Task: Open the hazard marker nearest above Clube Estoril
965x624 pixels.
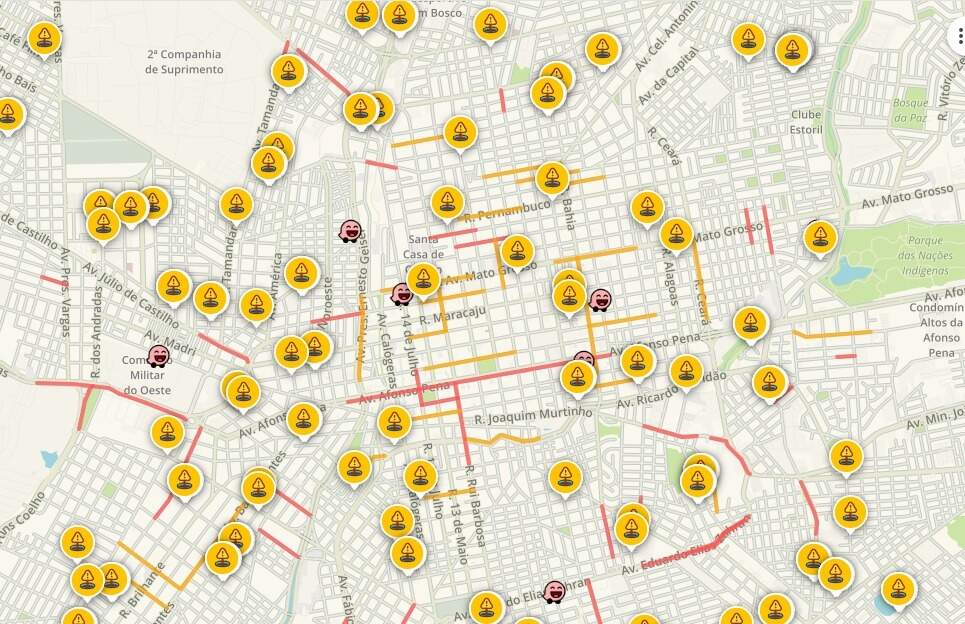Action: click(x=793, y=49)
